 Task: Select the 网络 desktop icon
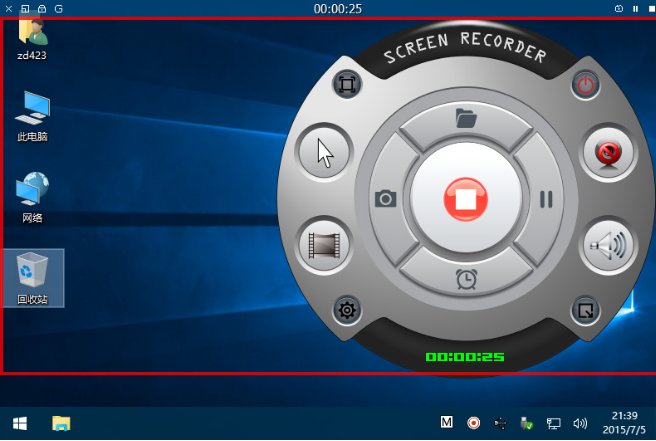point(32,197)
